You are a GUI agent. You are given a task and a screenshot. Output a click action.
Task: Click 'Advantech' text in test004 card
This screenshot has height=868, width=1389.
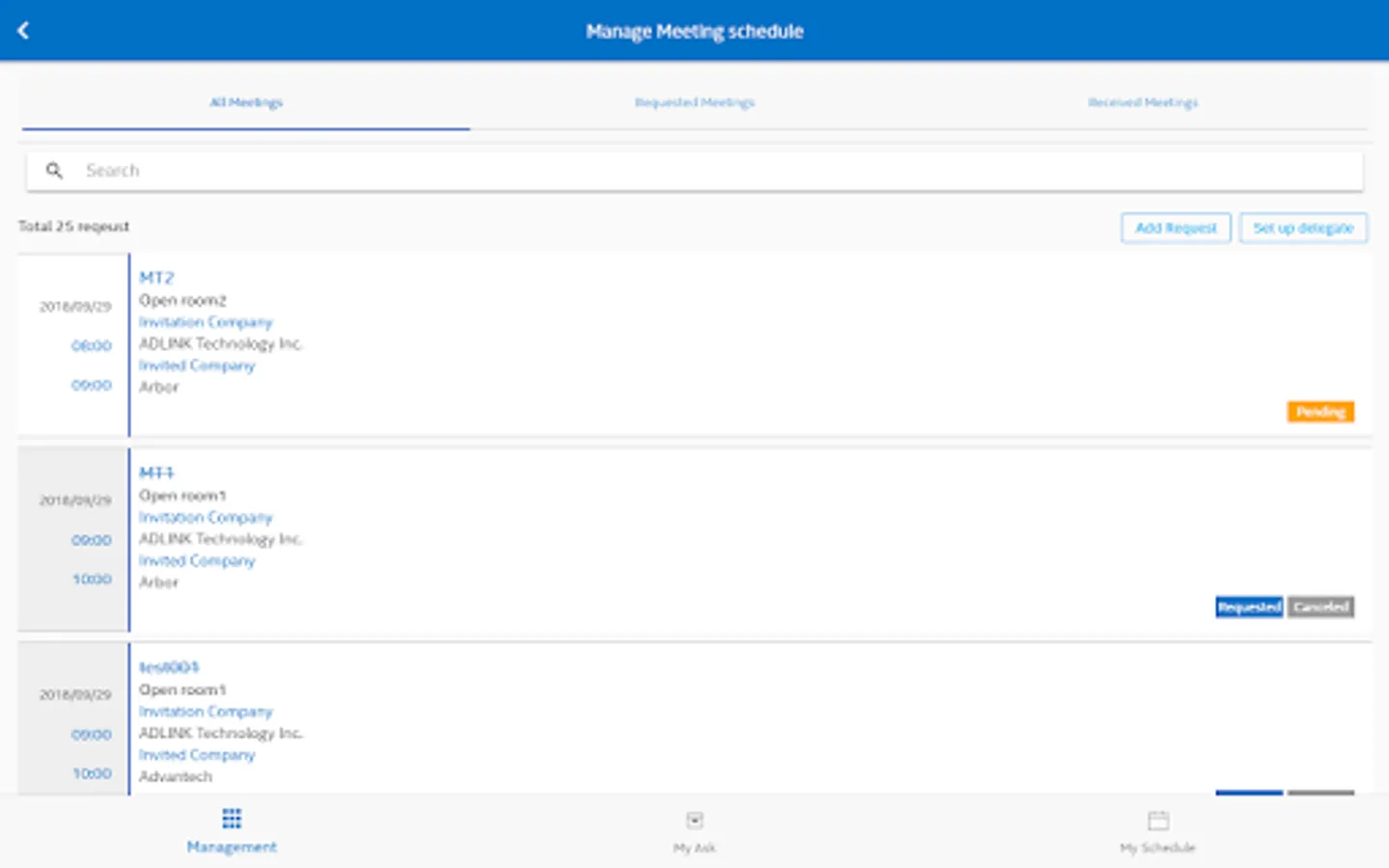pos(176,776)
